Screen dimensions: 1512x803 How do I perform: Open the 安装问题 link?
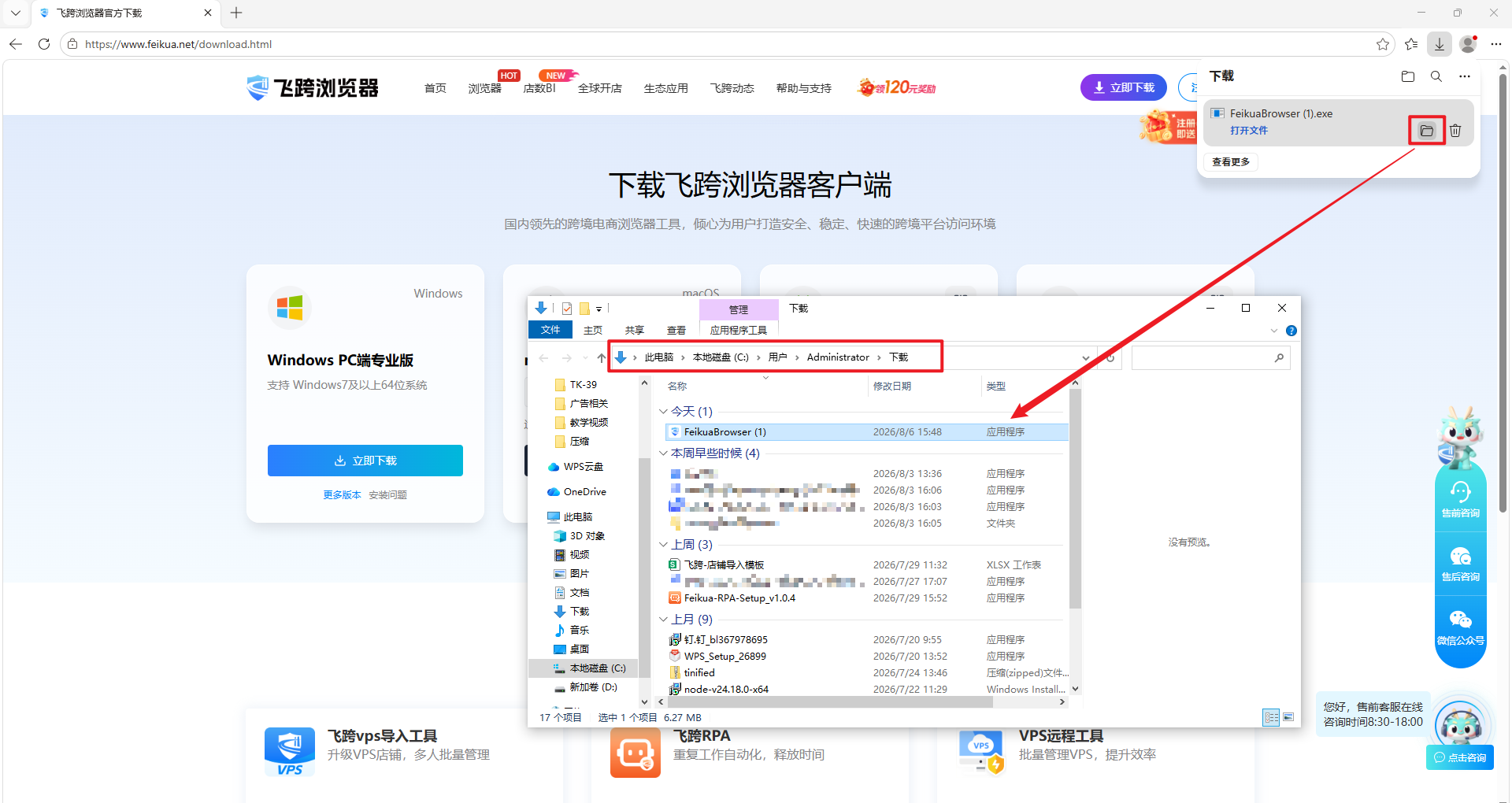[x=388, y=495]
